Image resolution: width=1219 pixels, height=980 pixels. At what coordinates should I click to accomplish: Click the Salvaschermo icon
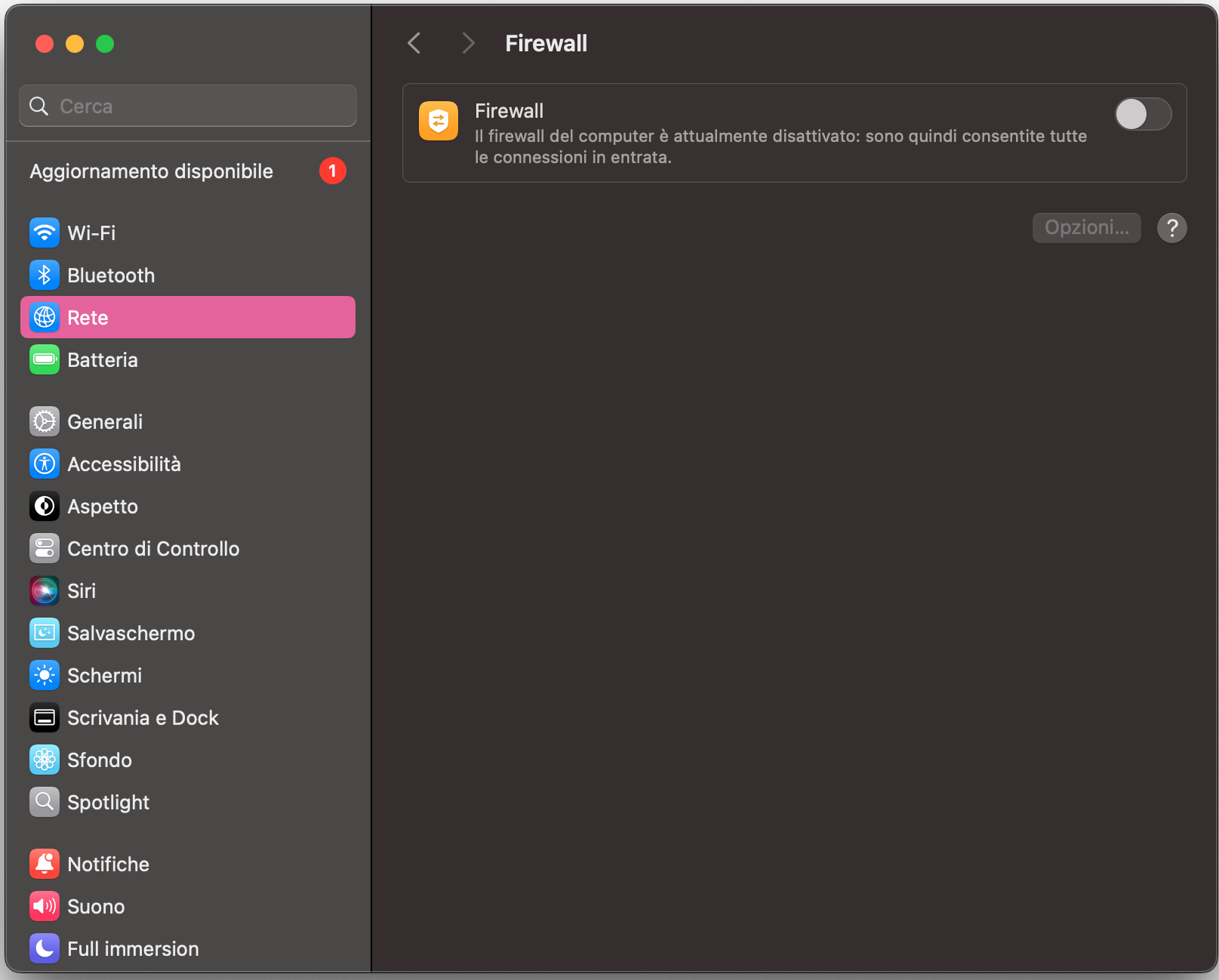pyautogui.click(x=45, y=633)
